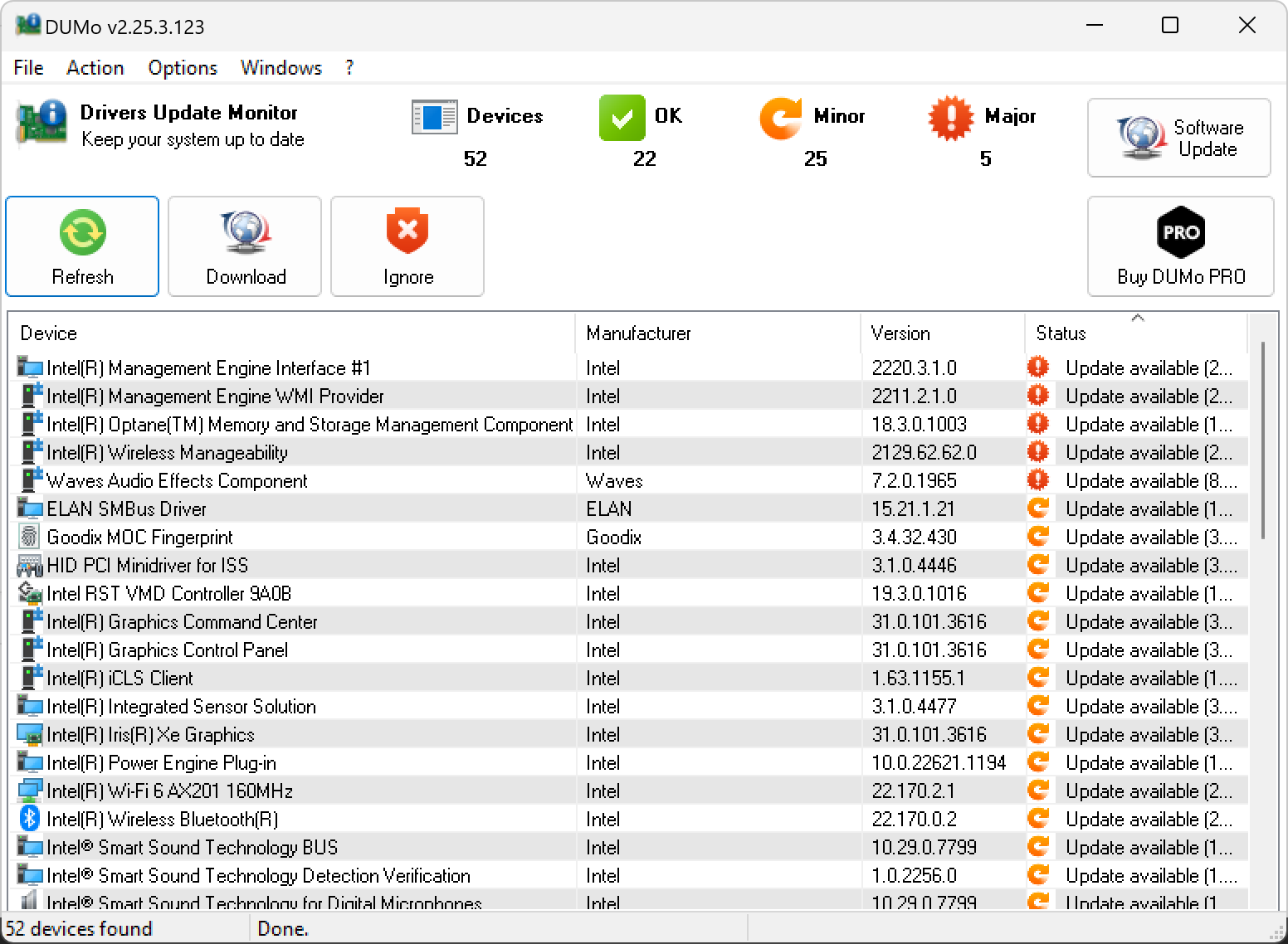
Task: Click the minor-update icon for Intel Wireless Bluetooth
Action: [1038, 818]
